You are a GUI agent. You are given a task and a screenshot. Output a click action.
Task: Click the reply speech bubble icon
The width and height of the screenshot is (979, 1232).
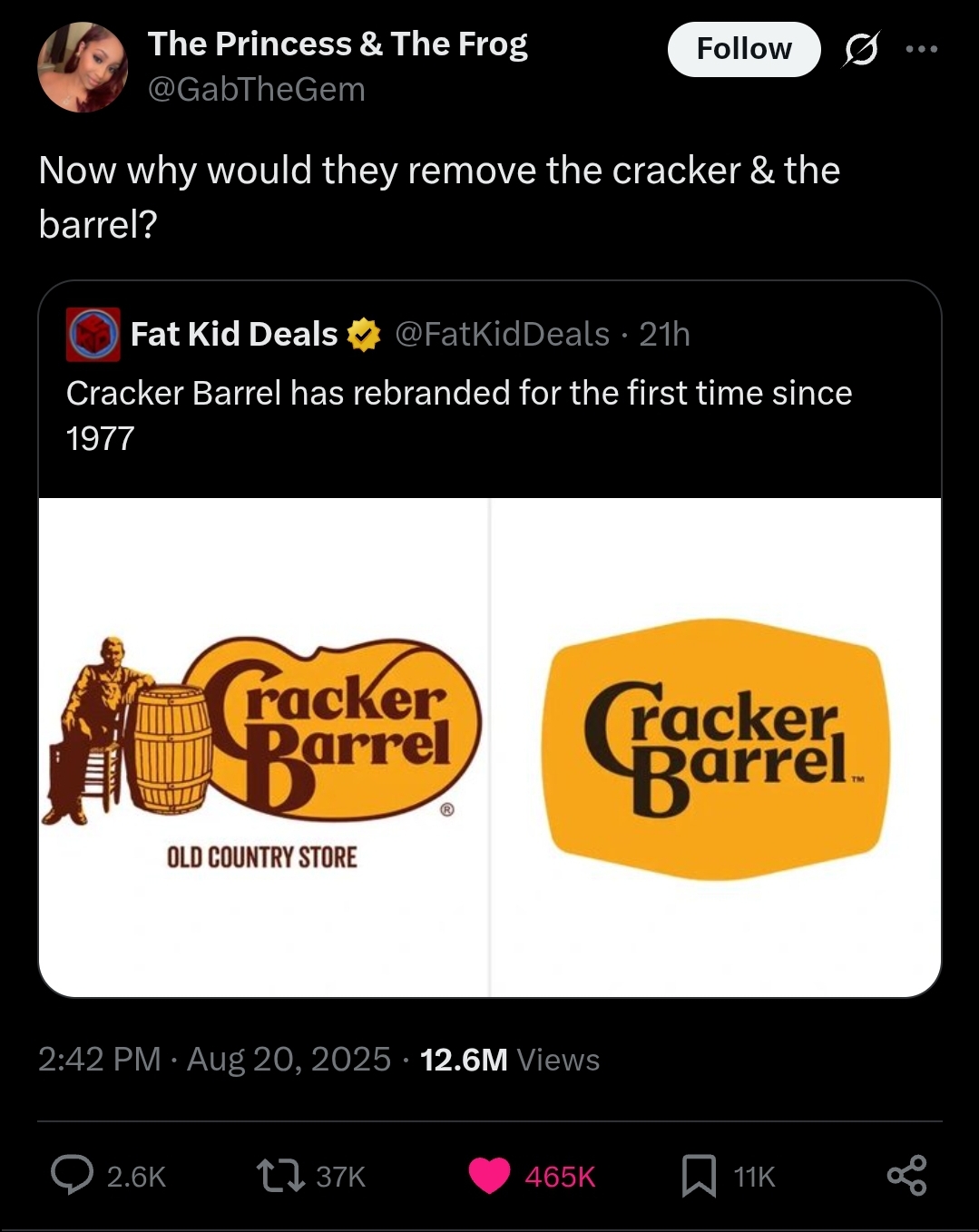click(x=72, y=1176)
